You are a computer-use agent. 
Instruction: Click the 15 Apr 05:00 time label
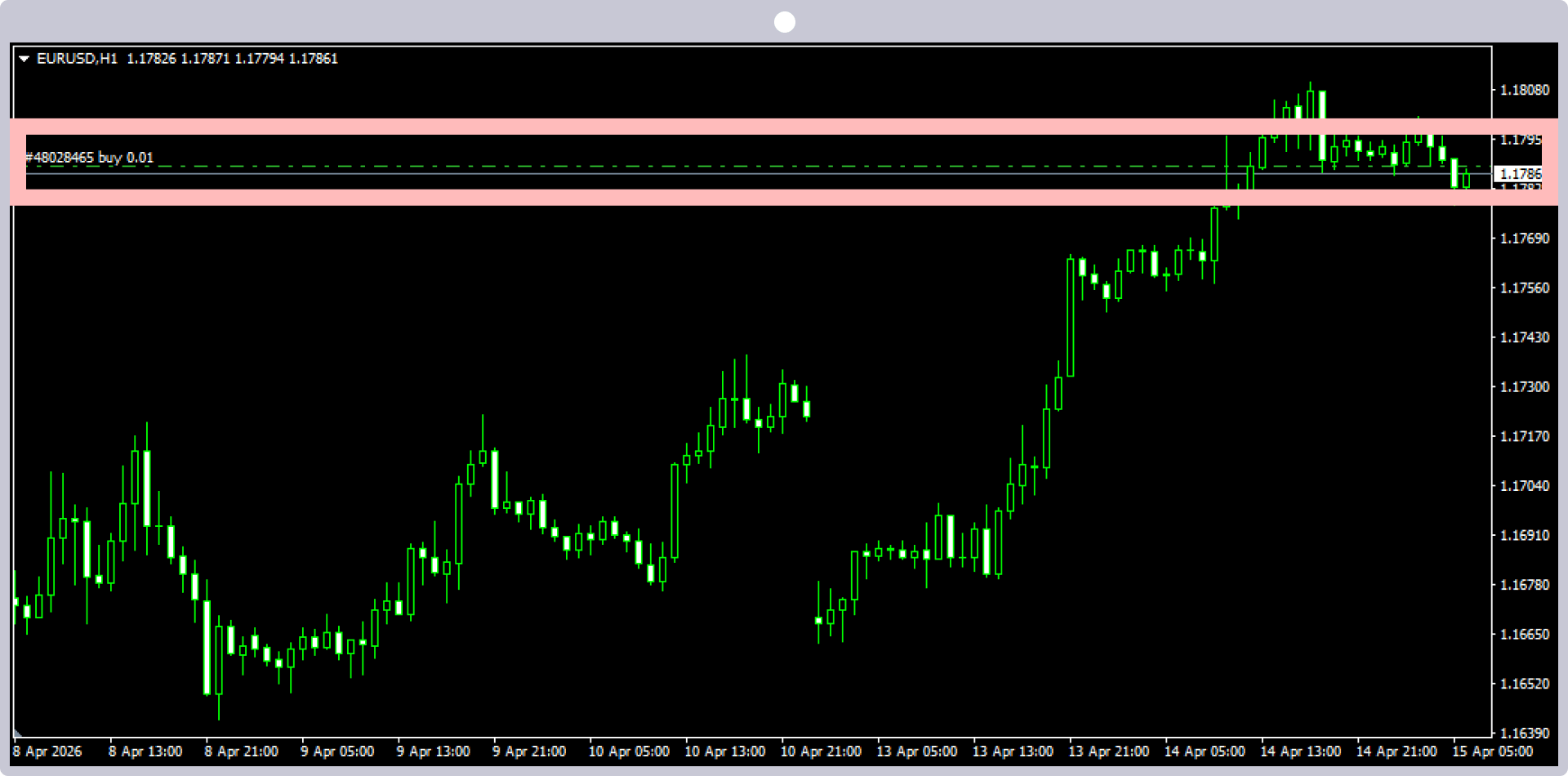[x=1492, y=751]
